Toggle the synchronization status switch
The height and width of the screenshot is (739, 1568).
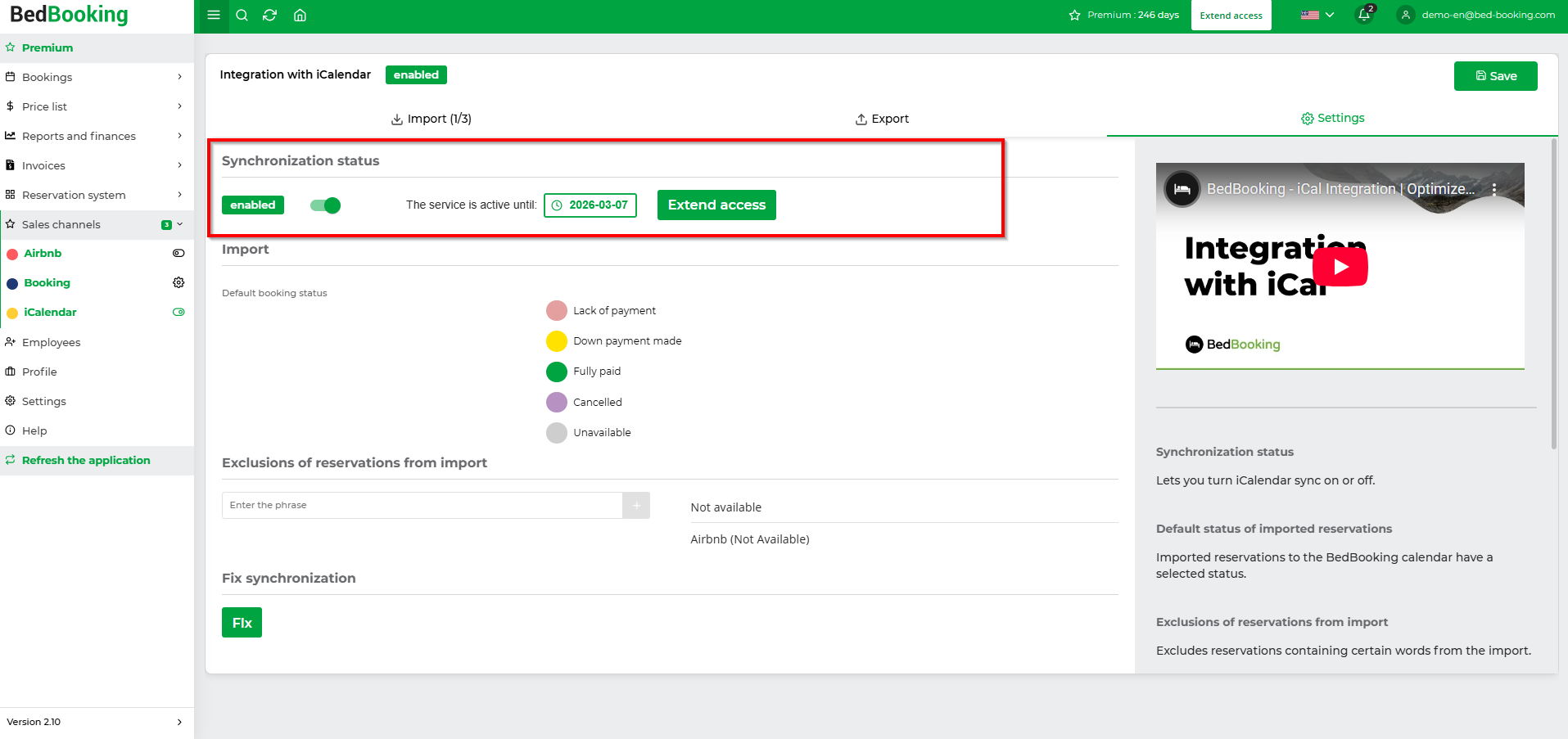pos(325,205)
